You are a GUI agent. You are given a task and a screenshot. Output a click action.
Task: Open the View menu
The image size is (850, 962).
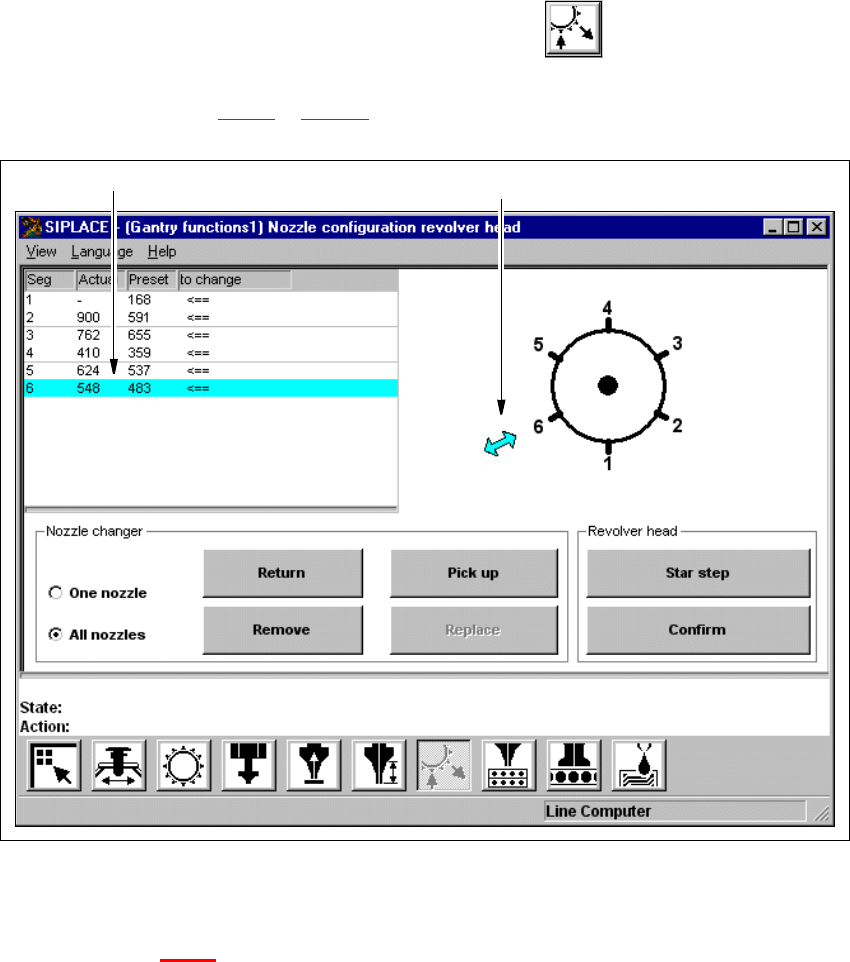41,251
